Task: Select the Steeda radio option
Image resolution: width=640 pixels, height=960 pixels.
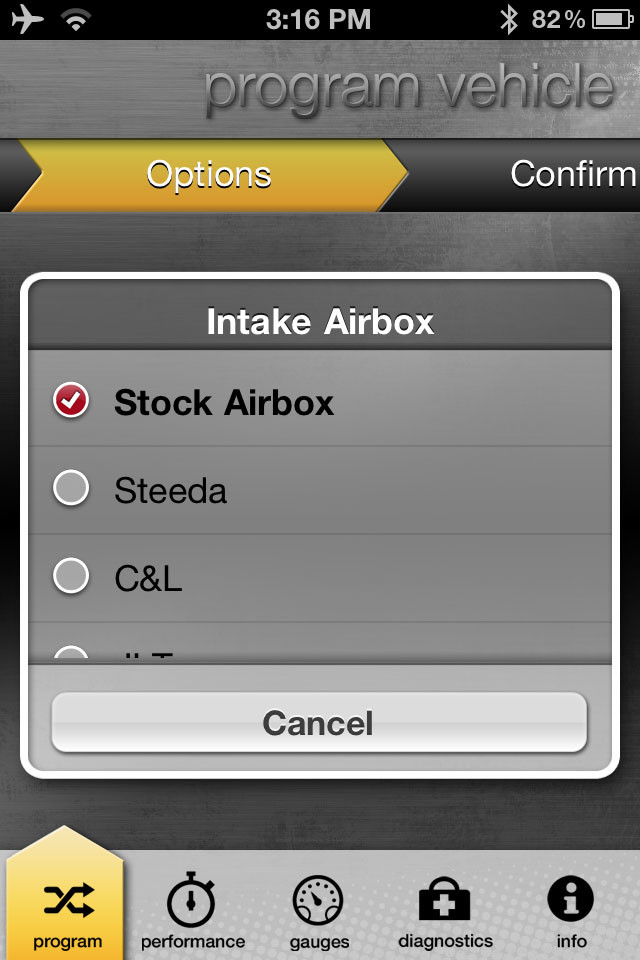Action: coord(71,488)
